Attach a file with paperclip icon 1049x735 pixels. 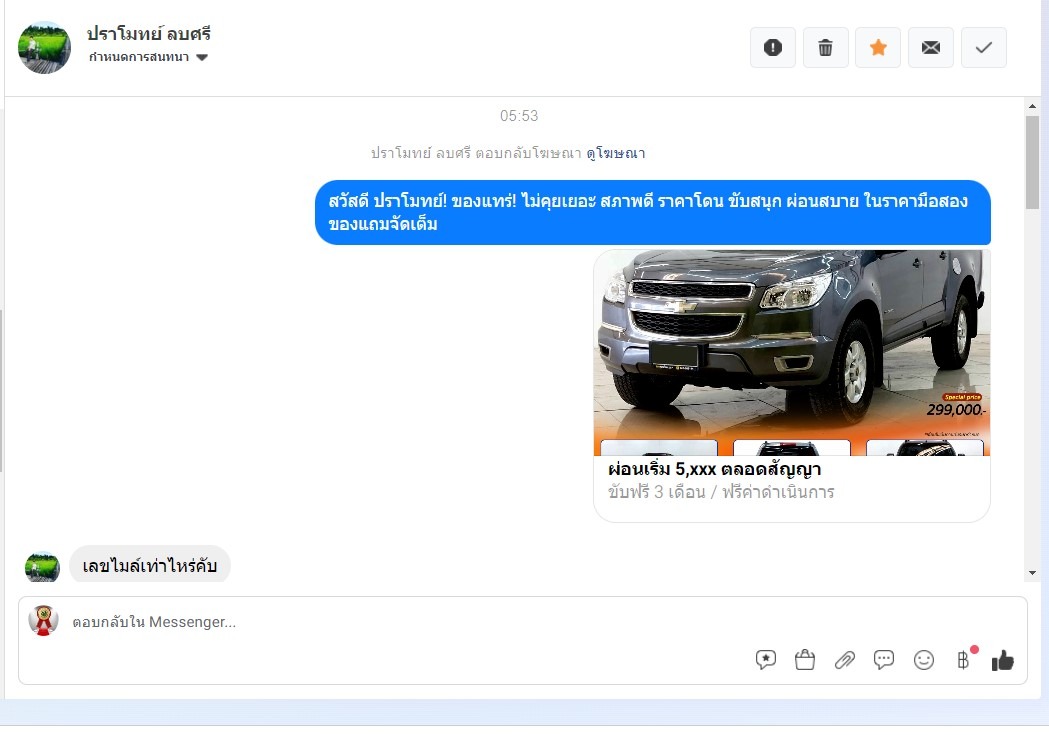tap(844, 660)
